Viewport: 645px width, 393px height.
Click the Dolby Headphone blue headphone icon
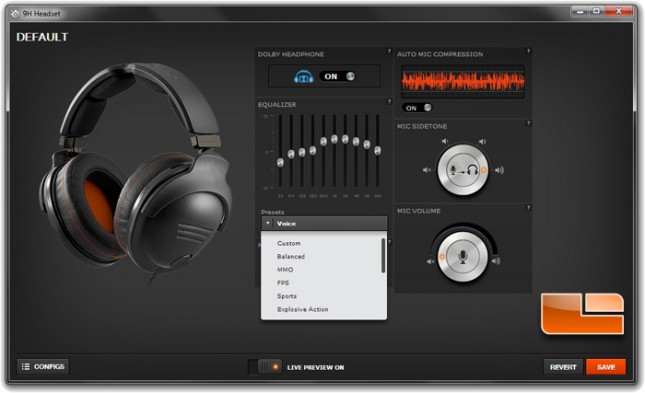click(x=304, y=76)
